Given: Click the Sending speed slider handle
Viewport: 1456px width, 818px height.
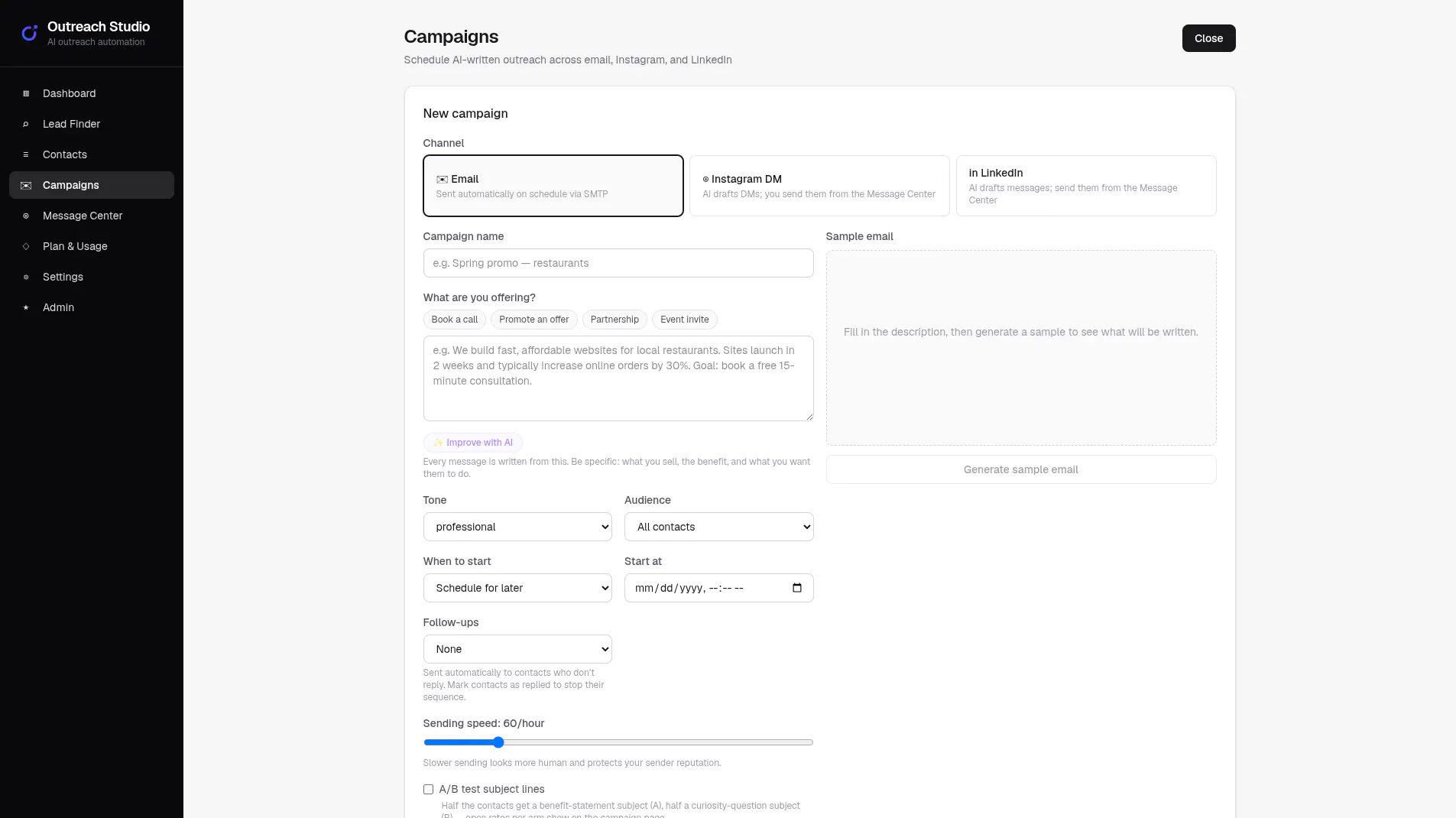Looking at the screenshot, I should [498, 742].
